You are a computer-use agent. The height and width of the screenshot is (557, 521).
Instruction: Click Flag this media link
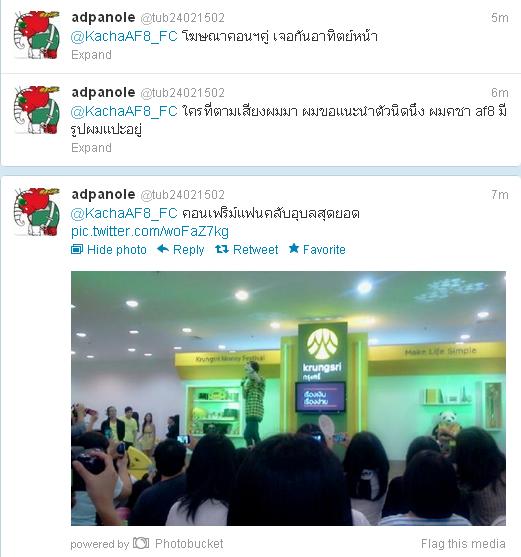coord(463,544)
